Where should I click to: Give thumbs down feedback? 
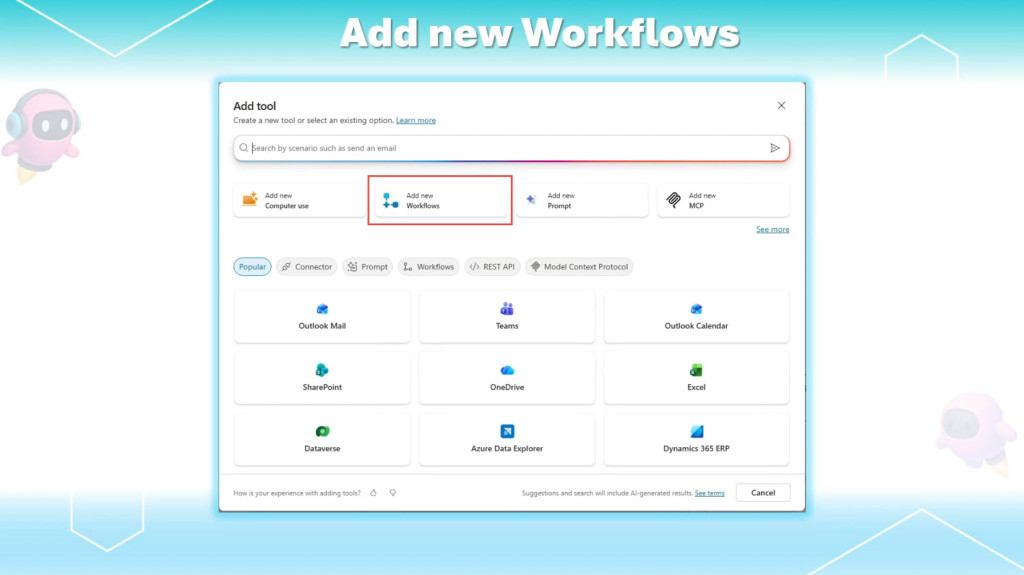point(392,493)
